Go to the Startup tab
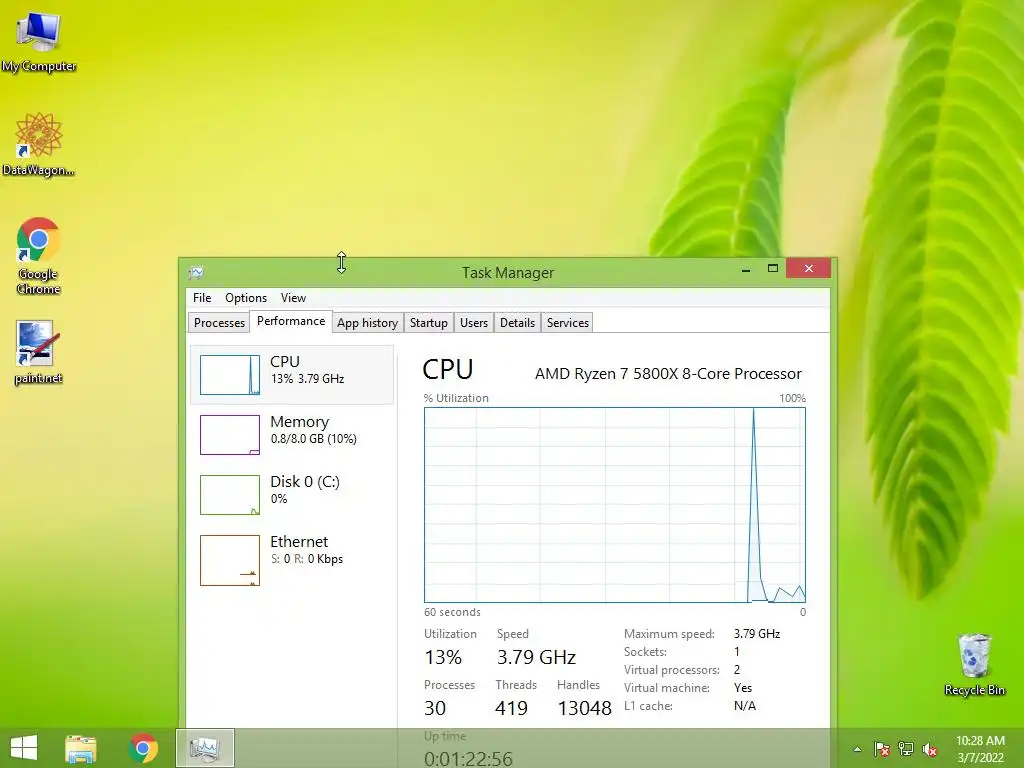The width and height of the screenshot is (1024, 768). coord(428,323)
